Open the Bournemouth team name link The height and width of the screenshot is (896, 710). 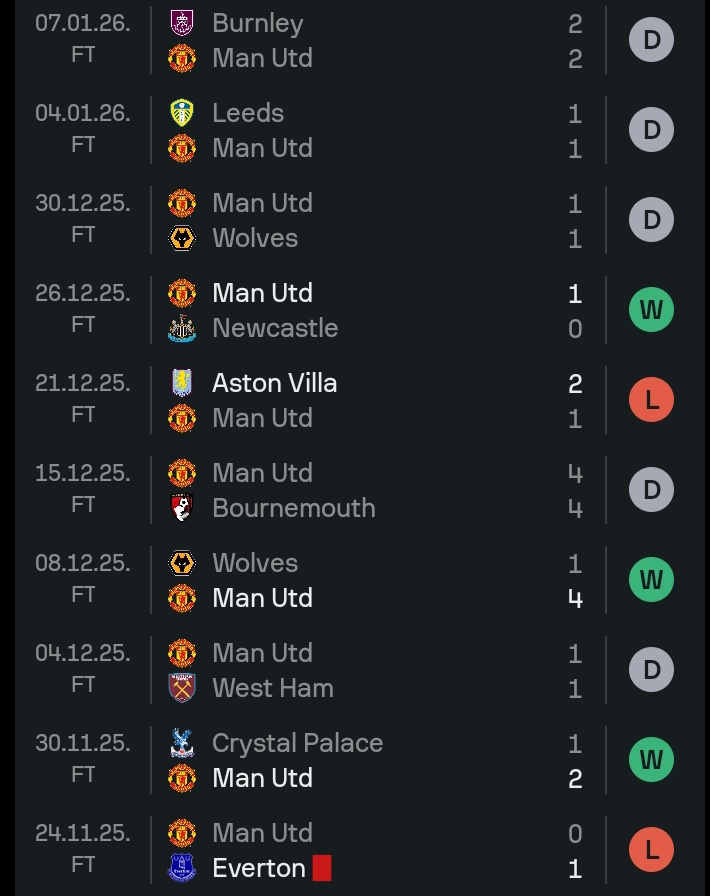(x=294, y=508)
